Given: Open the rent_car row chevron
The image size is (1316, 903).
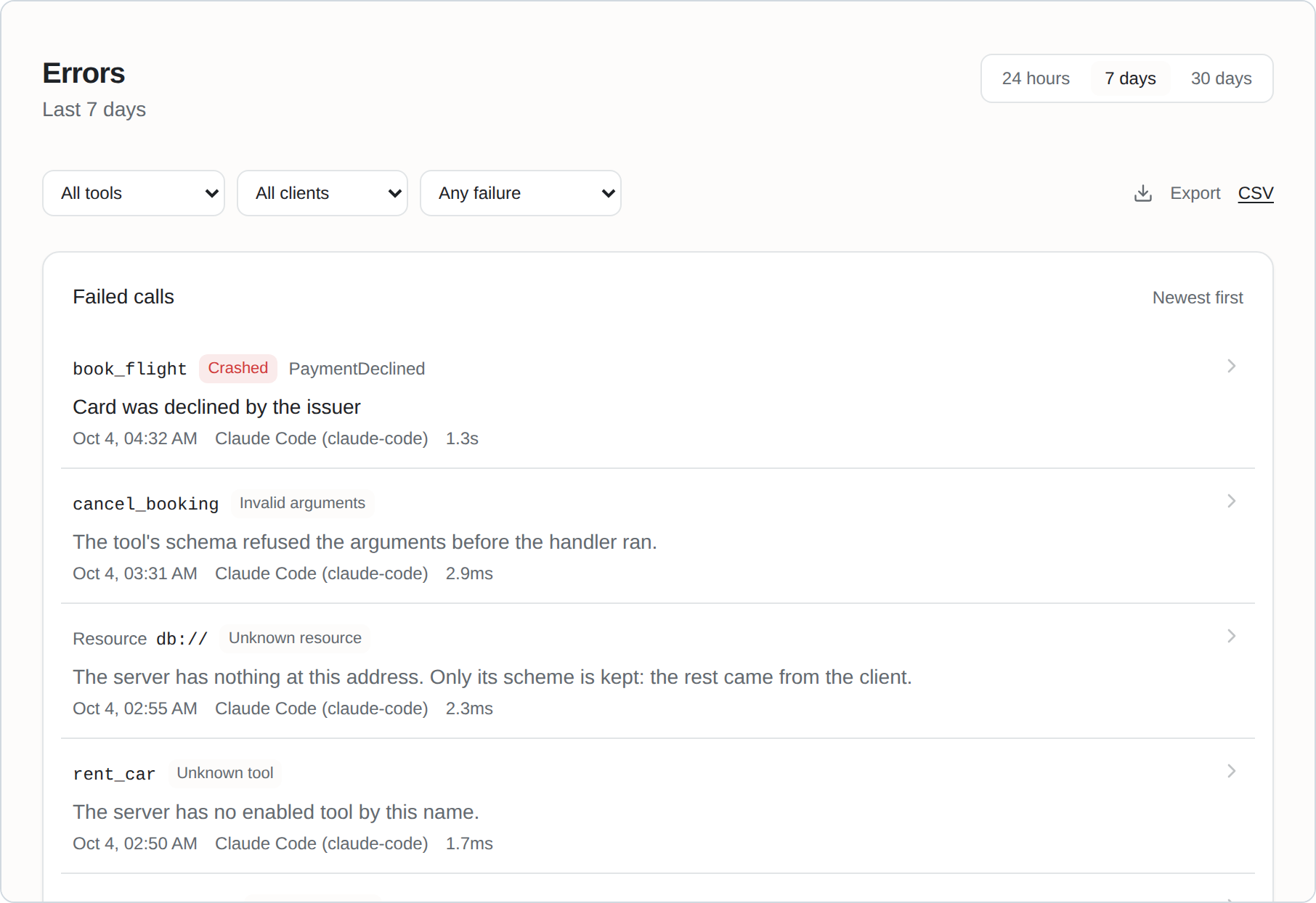Looking at the screenshot, I should pyautogui.click(x=1231, y=771).
